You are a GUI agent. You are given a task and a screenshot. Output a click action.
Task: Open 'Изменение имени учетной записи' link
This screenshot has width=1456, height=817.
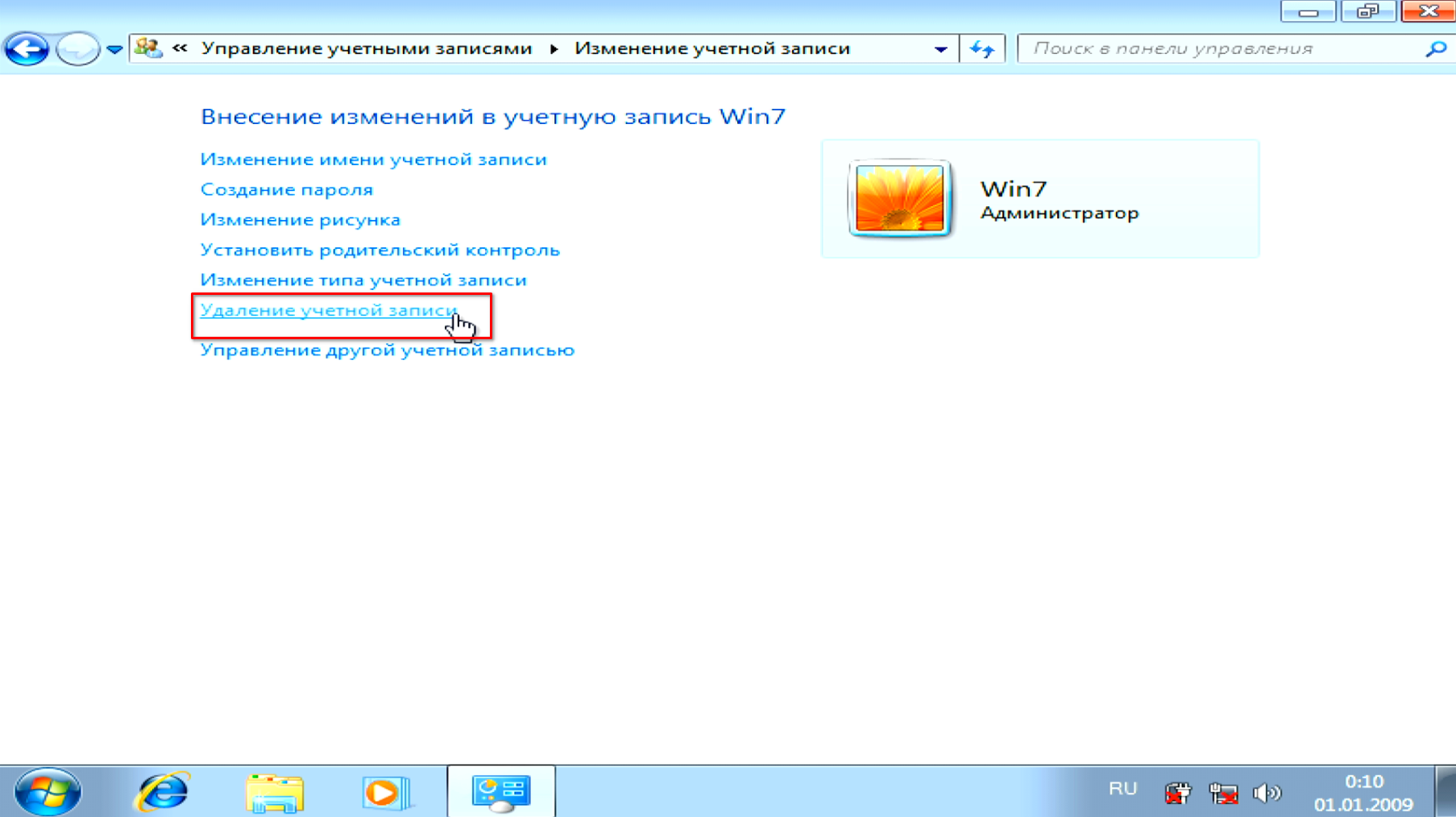point(373,160)
